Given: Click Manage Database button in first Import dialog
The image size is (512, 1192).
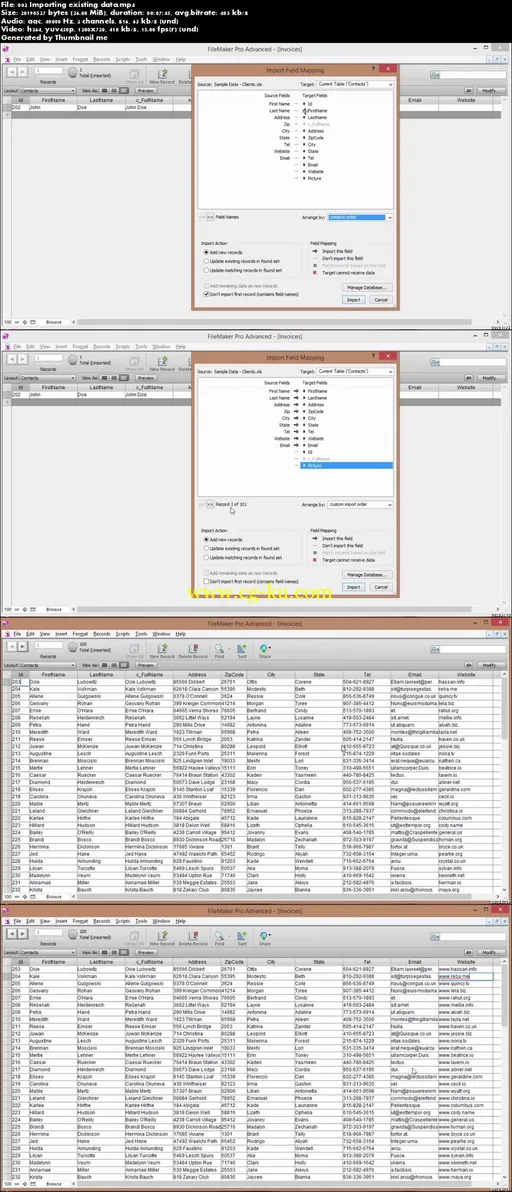Looking at the screenshot, I should (368, 287).
